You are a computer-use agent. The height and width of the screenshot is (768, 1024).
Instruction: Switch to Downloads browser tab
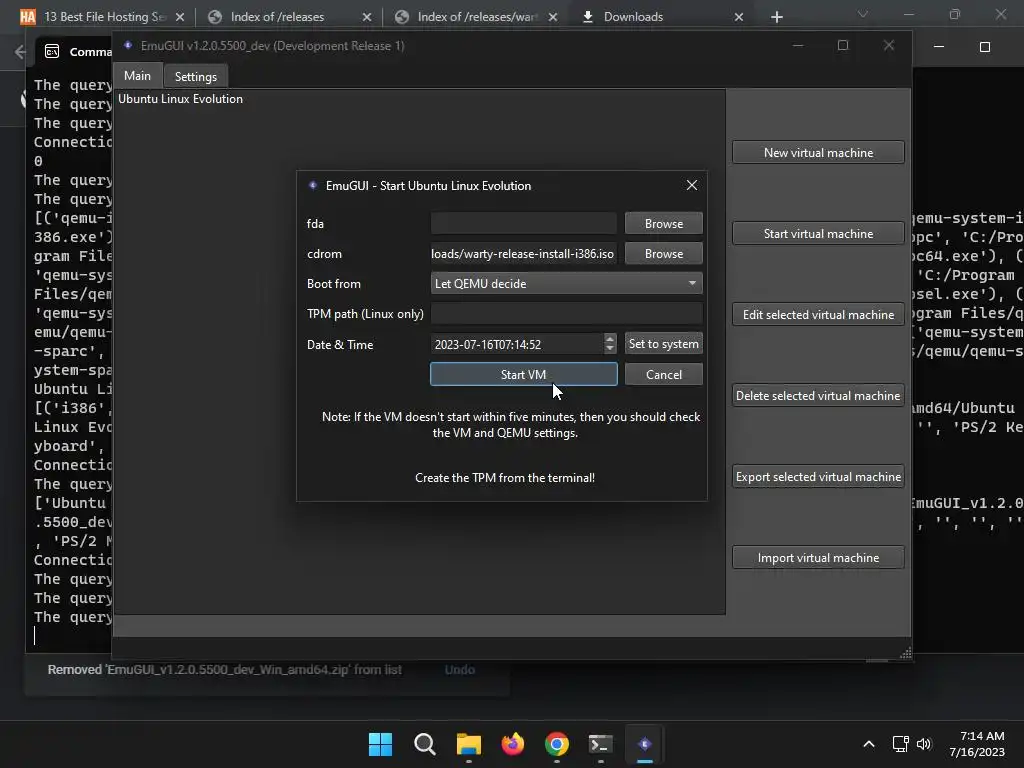pyautogui.click(x=662, y=17)
